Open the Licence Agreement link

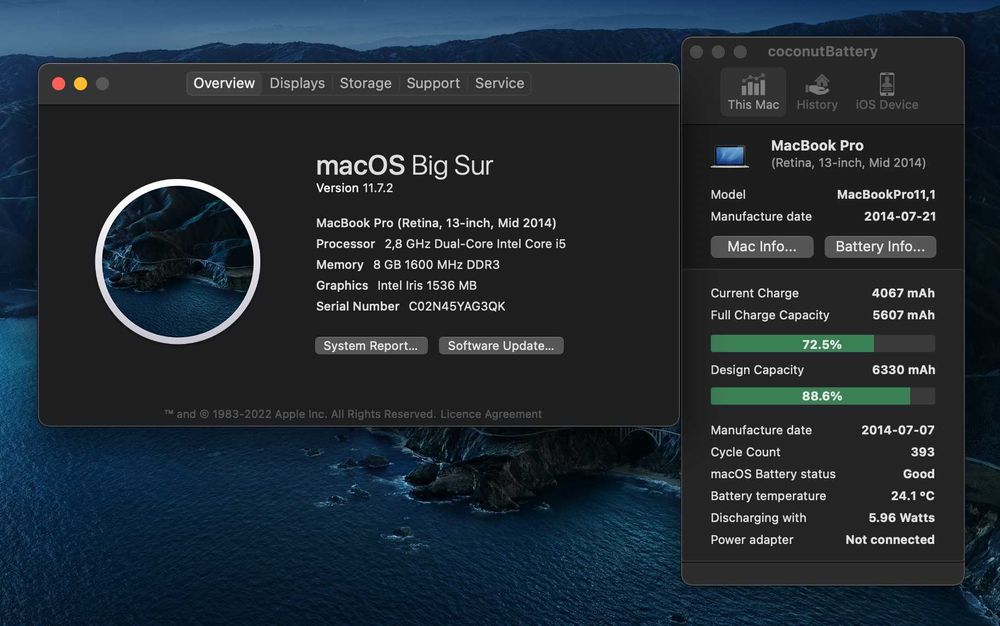tap(491, 414)
